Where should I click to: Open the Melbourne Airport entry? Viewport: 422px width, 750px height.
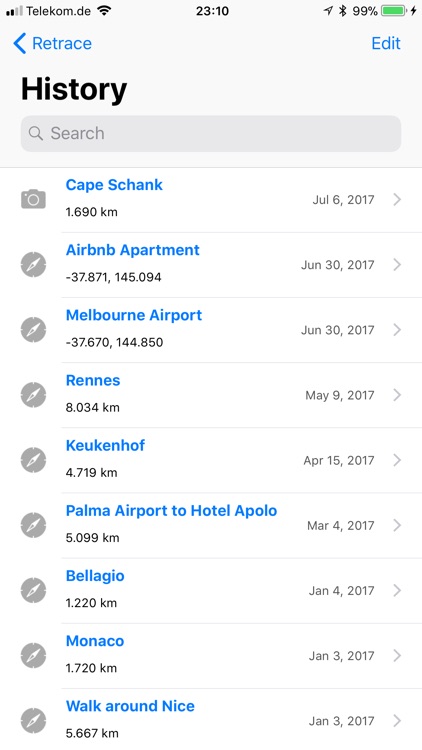(211, 330)
